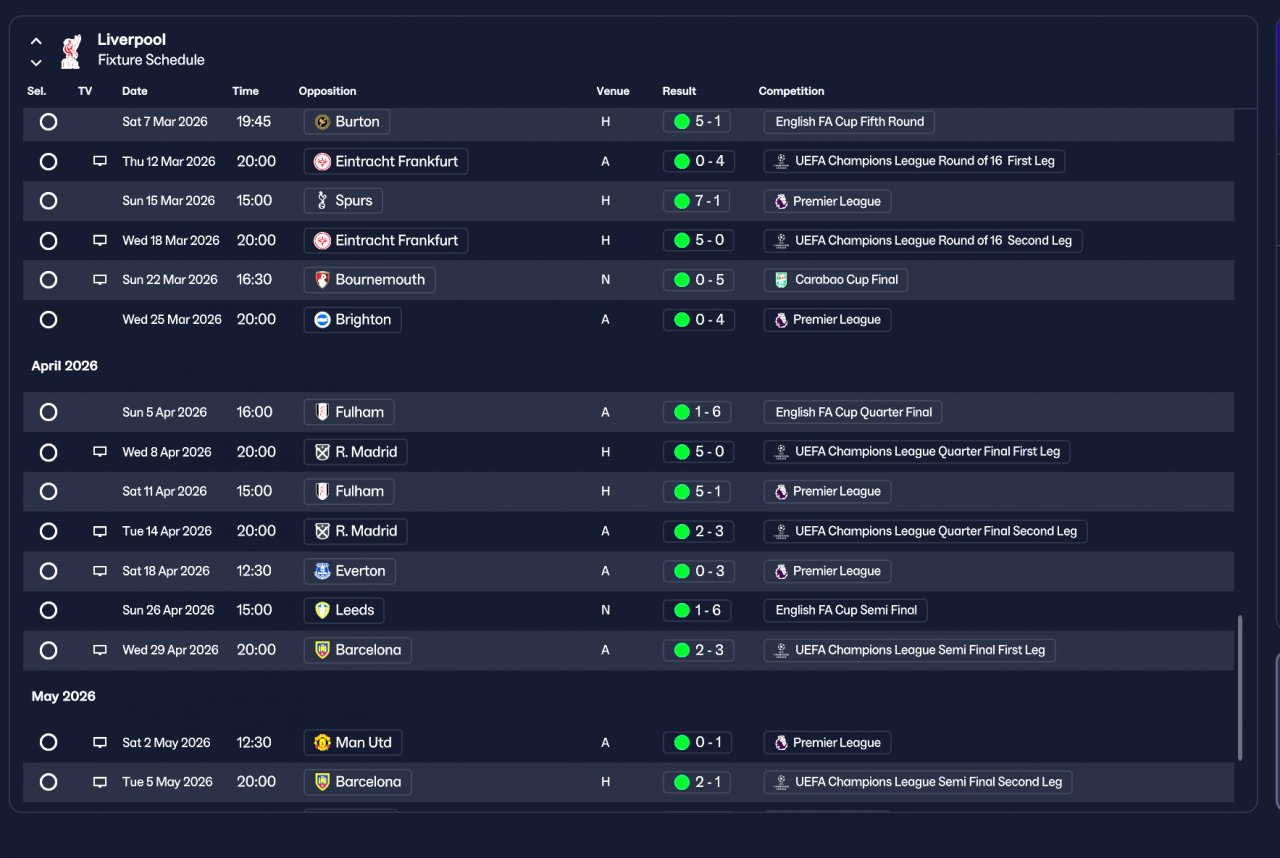Select the Brighton fixture radio button
The image size is (1280, 858).
48,320
